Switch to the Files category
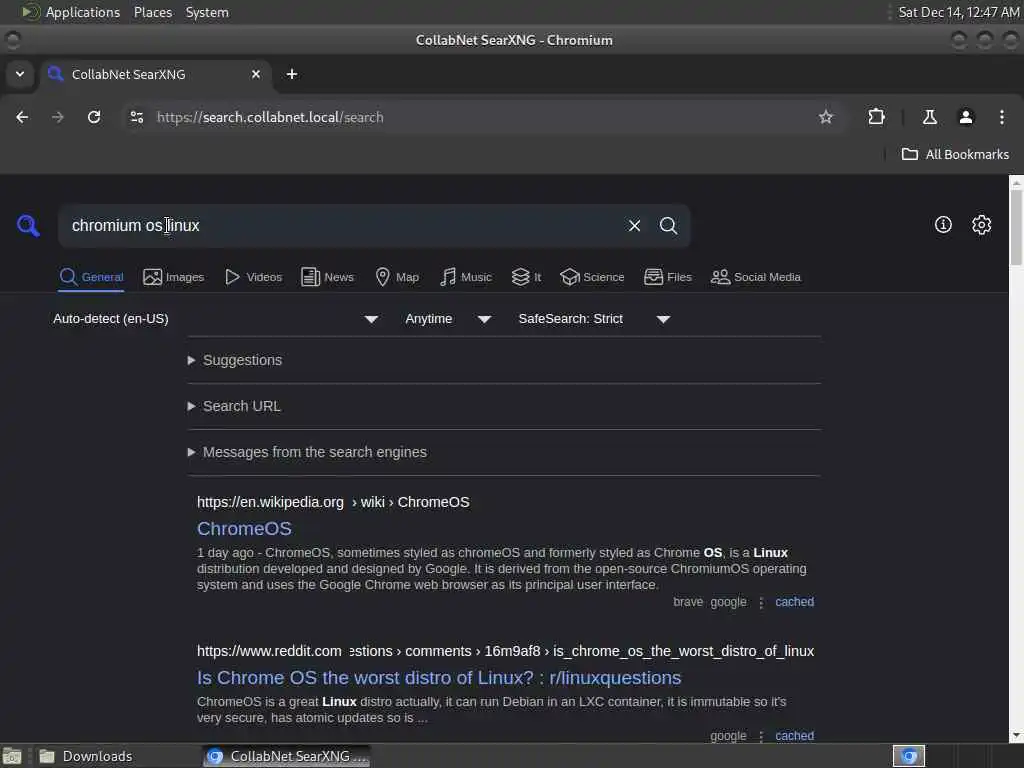 667,277
